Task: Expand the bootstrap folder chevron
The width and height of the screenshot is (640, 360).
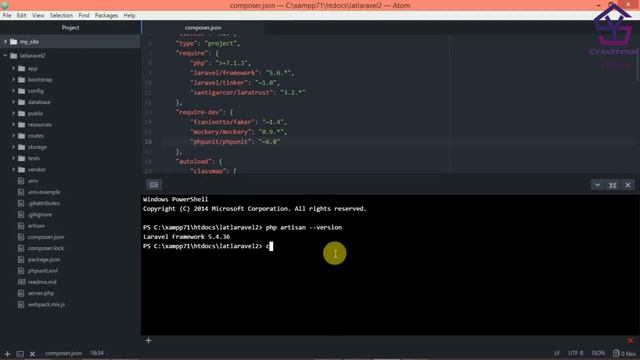Action: [x=13, y=80]
